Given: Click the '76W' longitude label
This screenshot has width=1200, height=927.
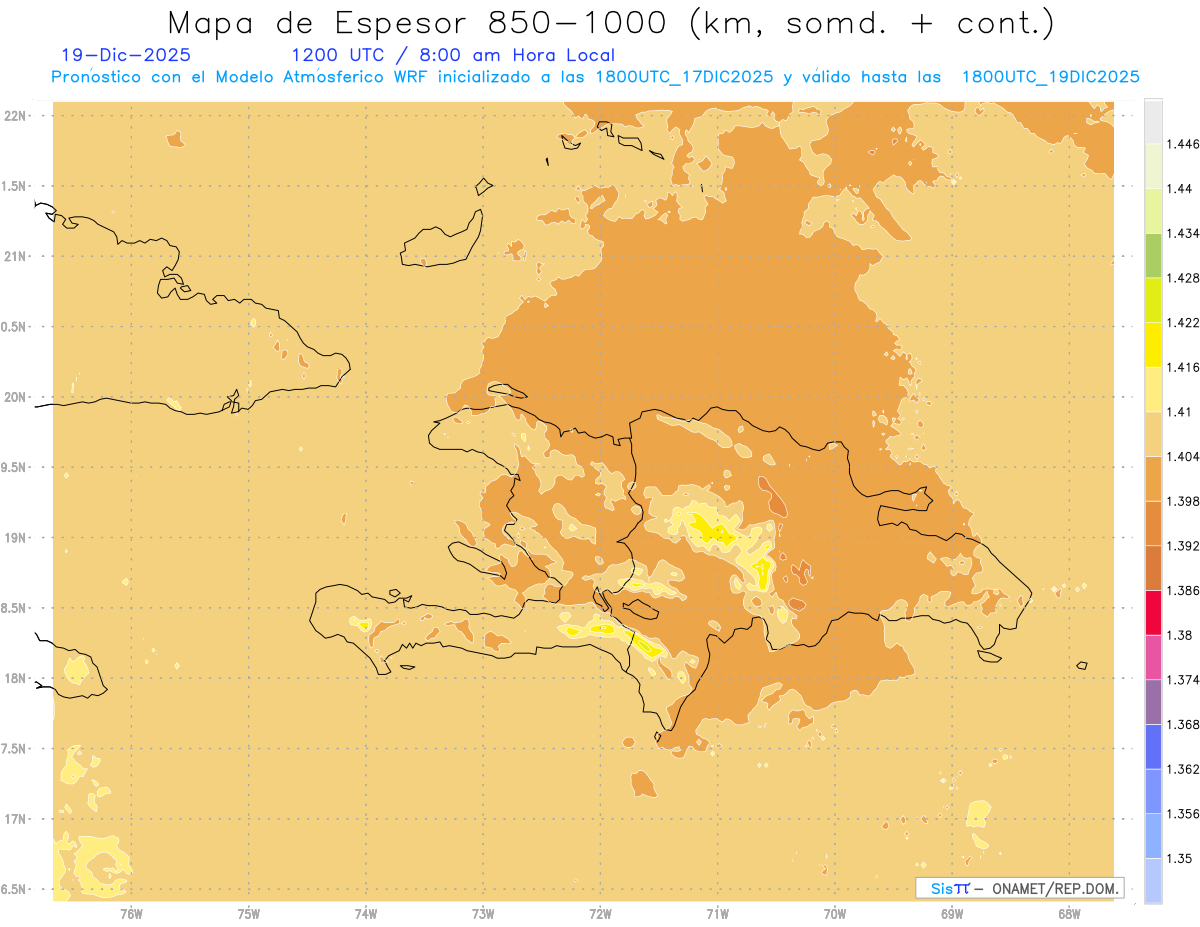Looking at the screenshot, I should pos(131,913).
